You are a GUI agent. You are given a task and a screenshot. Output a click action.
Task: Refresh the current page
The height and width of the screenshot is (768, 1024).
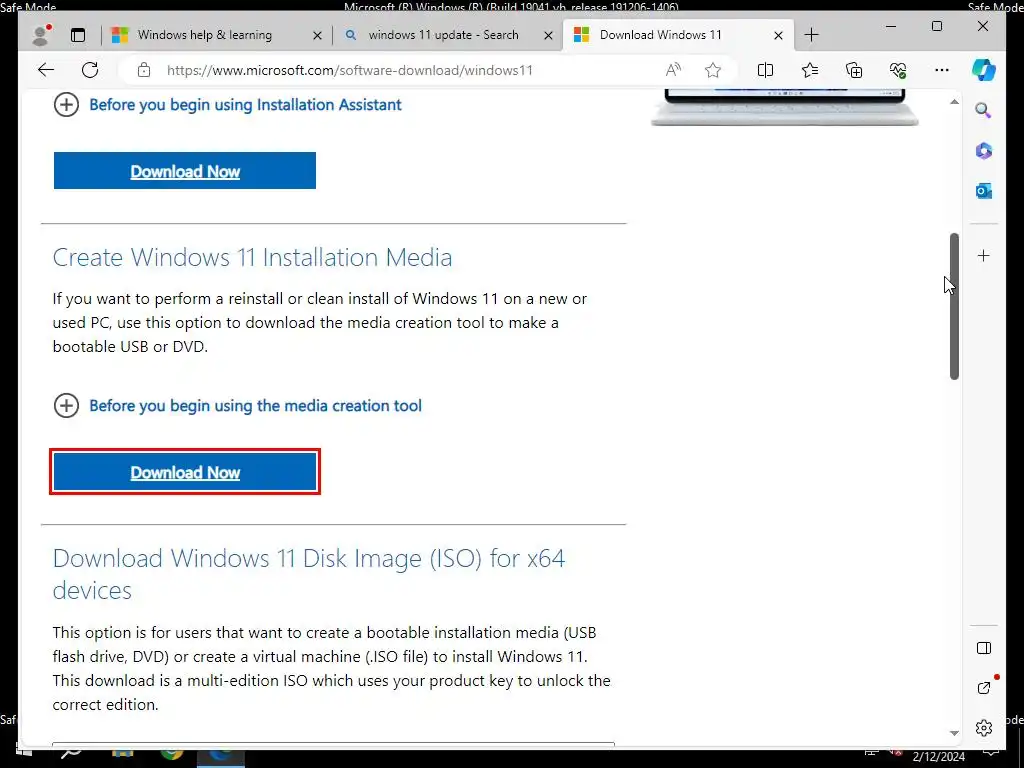(x=90, y=70)
